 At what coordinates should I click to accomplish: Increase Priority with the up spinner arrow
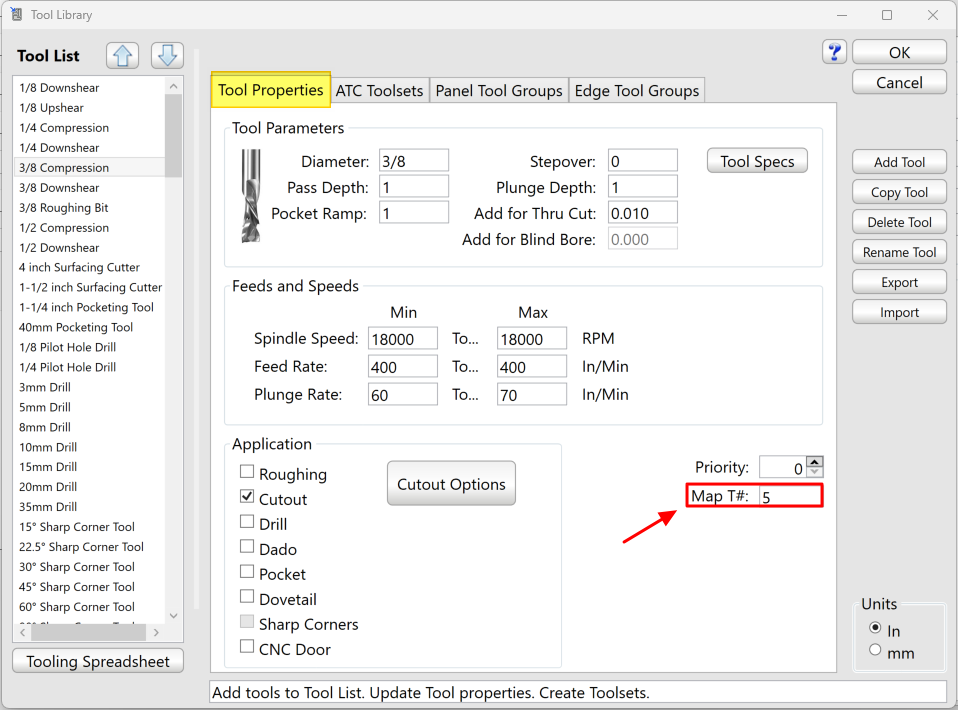(x=814, y=462)
